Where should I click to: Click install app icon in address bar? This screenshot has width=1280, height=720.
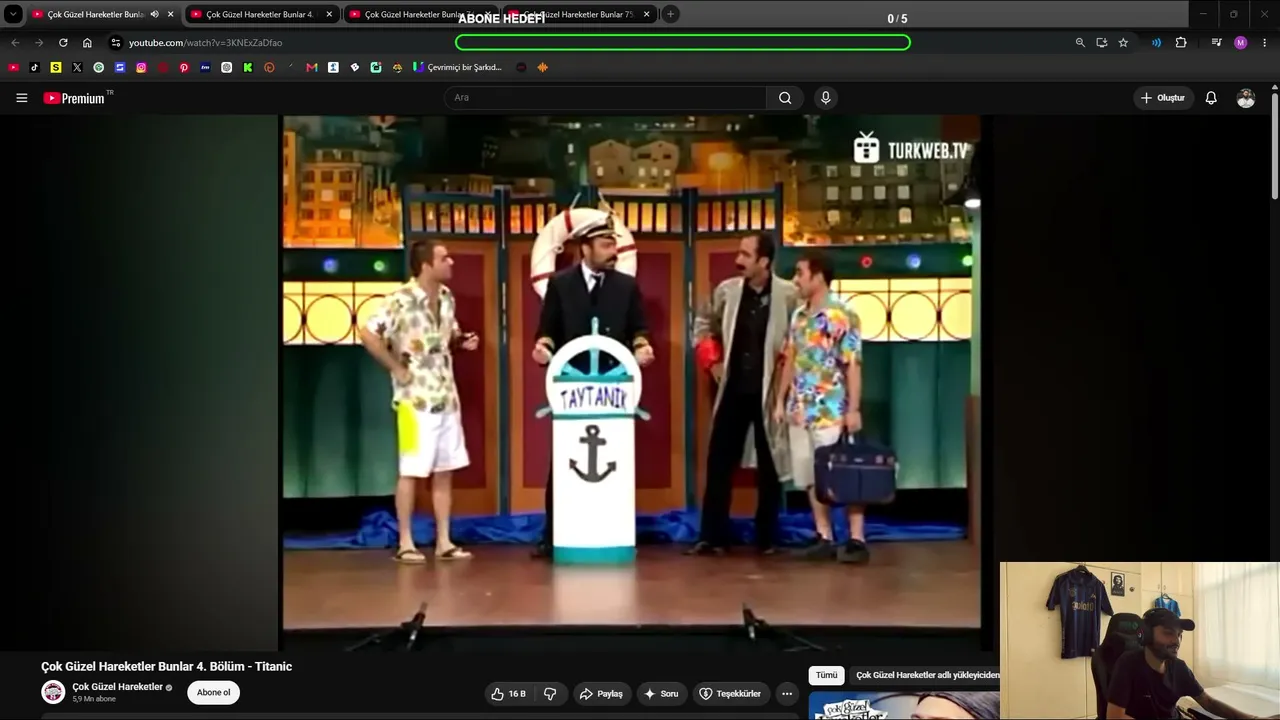pyautogui.click(x=1101, y=43)
